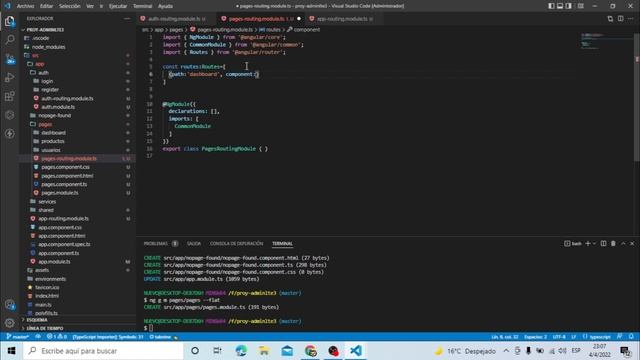The height and width of the screenshot is (360, 640).
Task: Open File Explorer from taskbar
Action: pos(264,351)
